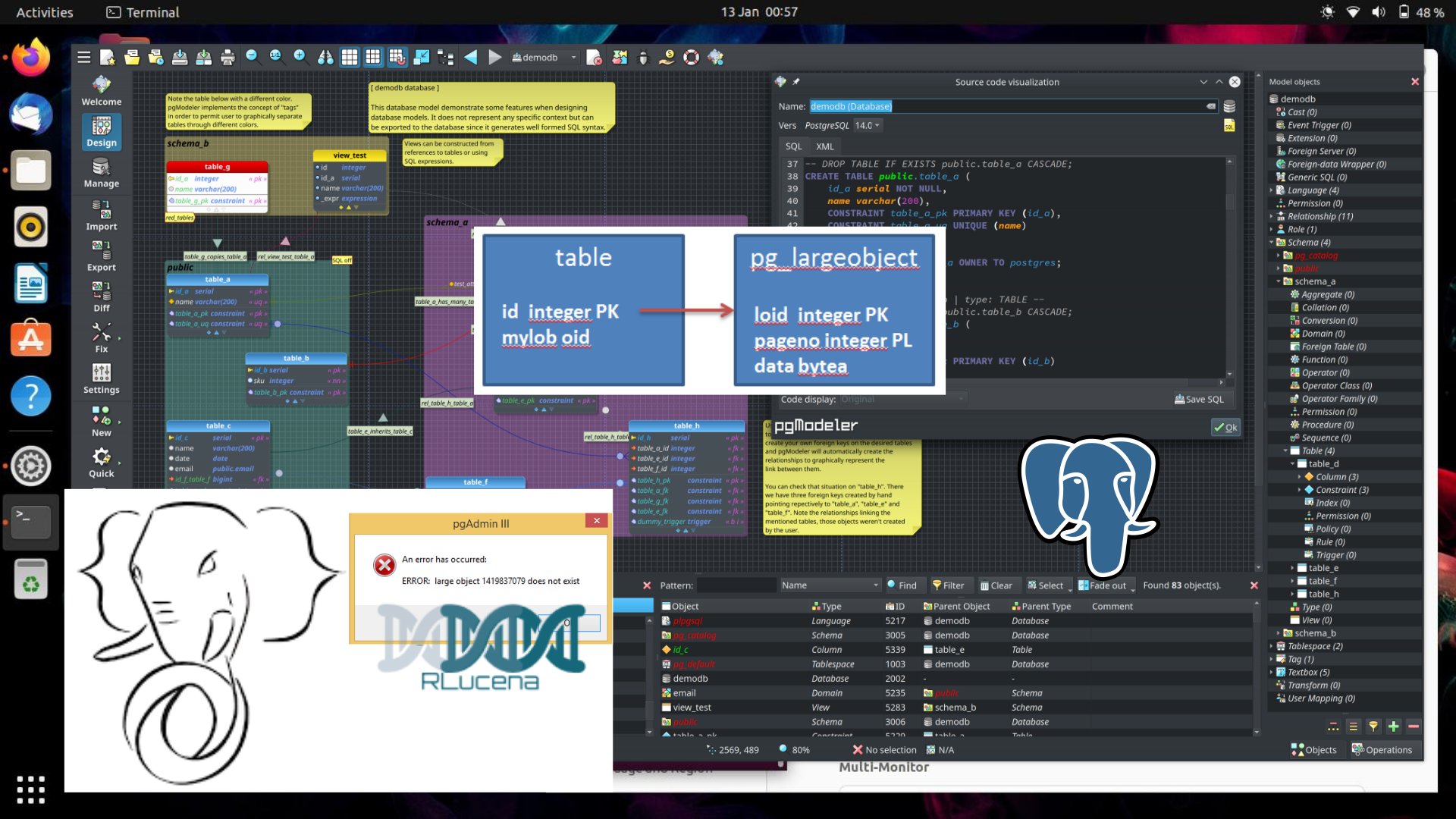Activate the Design view toggle
Screen dimensions: 1456x819
[x=102, y=132]
